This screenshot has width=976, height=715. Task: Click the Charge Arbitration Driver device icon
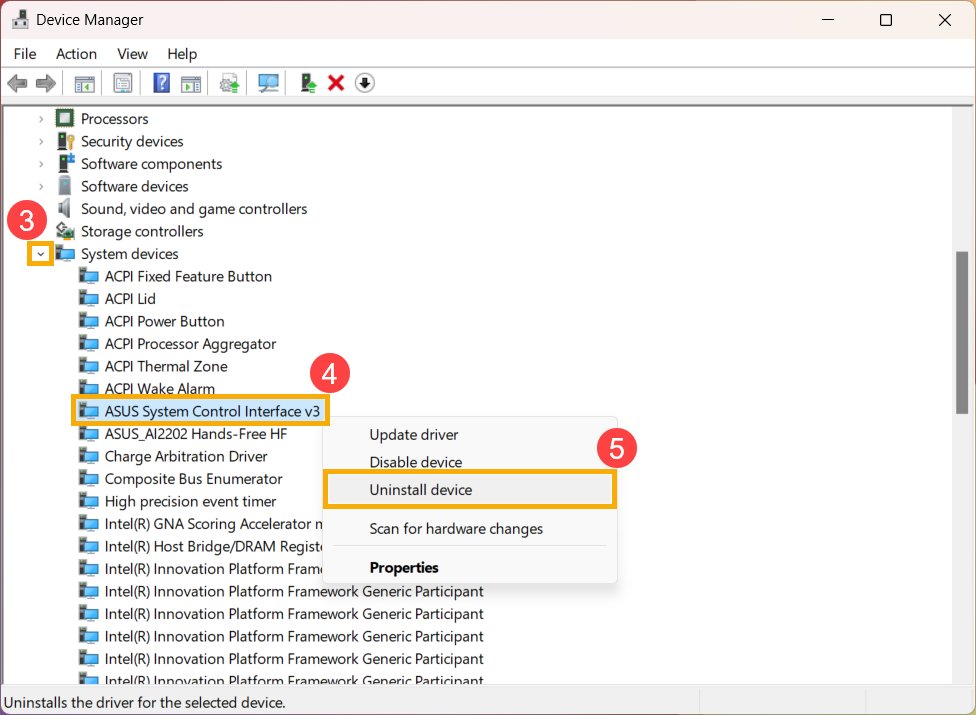(x=88, y=456)
